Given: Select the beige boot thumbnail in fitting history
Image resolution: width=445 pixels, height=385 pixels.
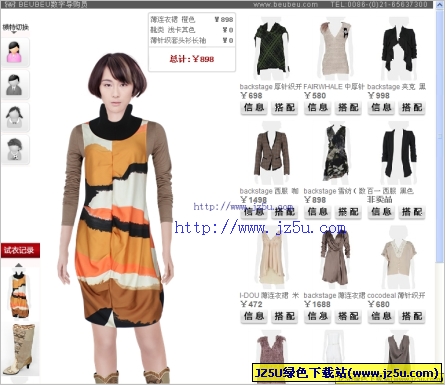Looking at the screenshot, I should (19, 349).
